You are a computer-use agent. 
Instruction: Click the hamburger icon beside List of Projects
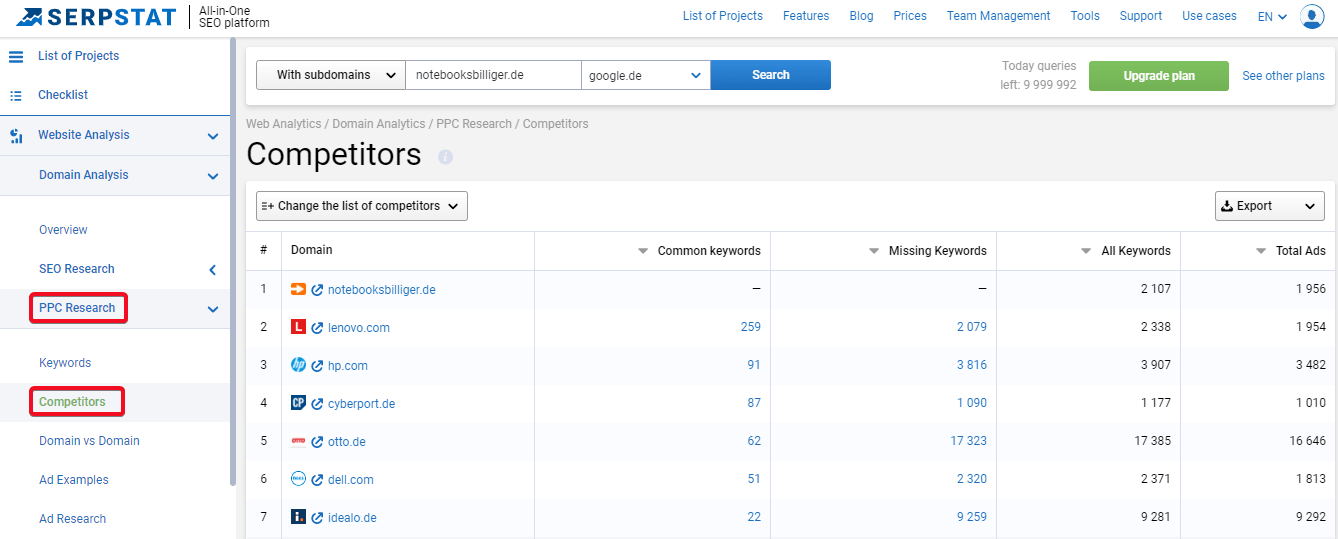pos(16,56)
